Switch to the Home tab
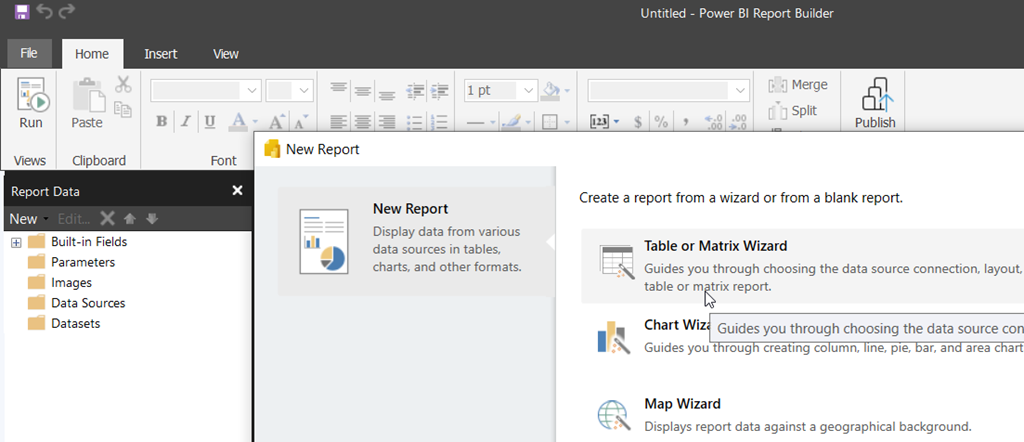This screenshot has width=1024, height=442. click(x=92, y=54)
